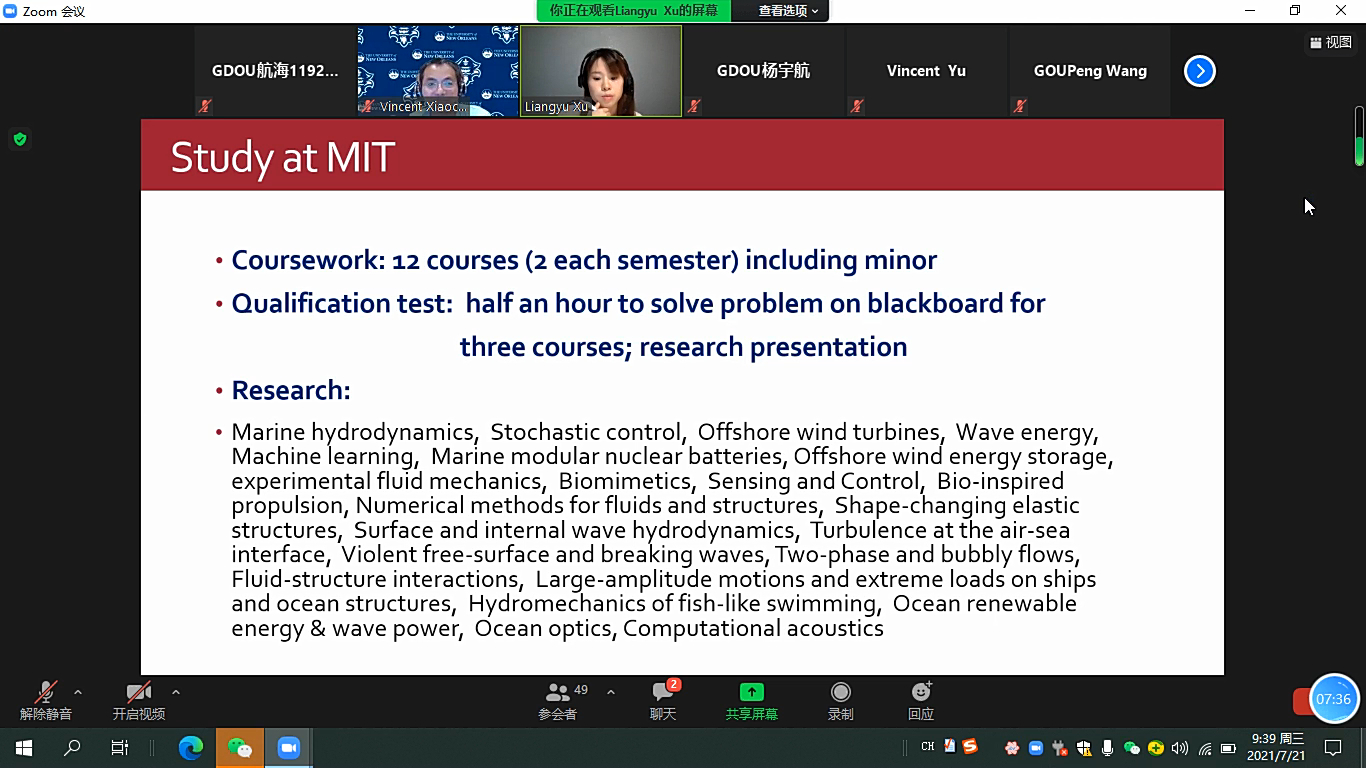Click the Vincent Yu participant tile

click(x=926, y=71)
